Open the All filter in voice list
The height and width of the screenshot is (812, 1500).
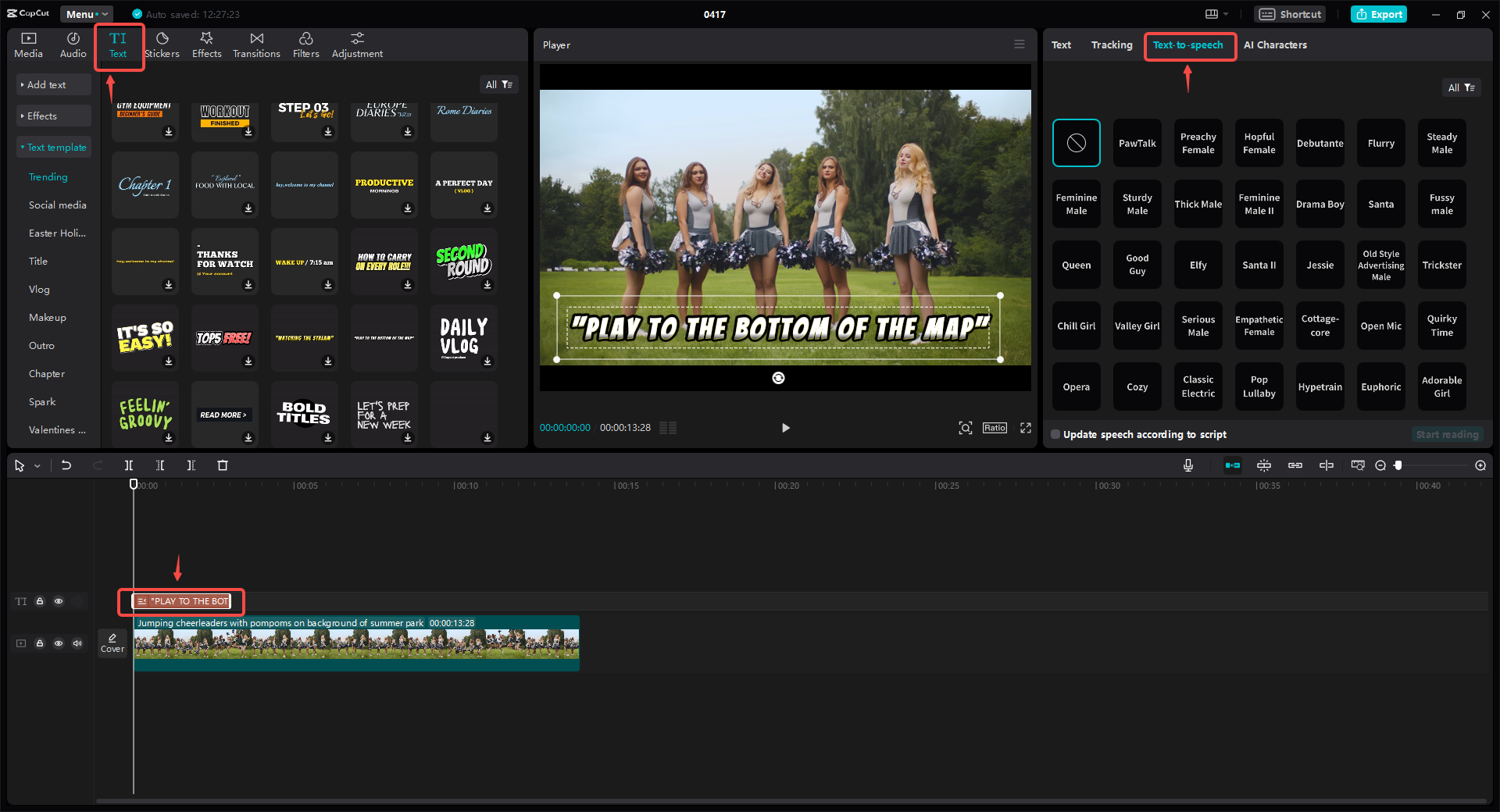(1461, 87)
